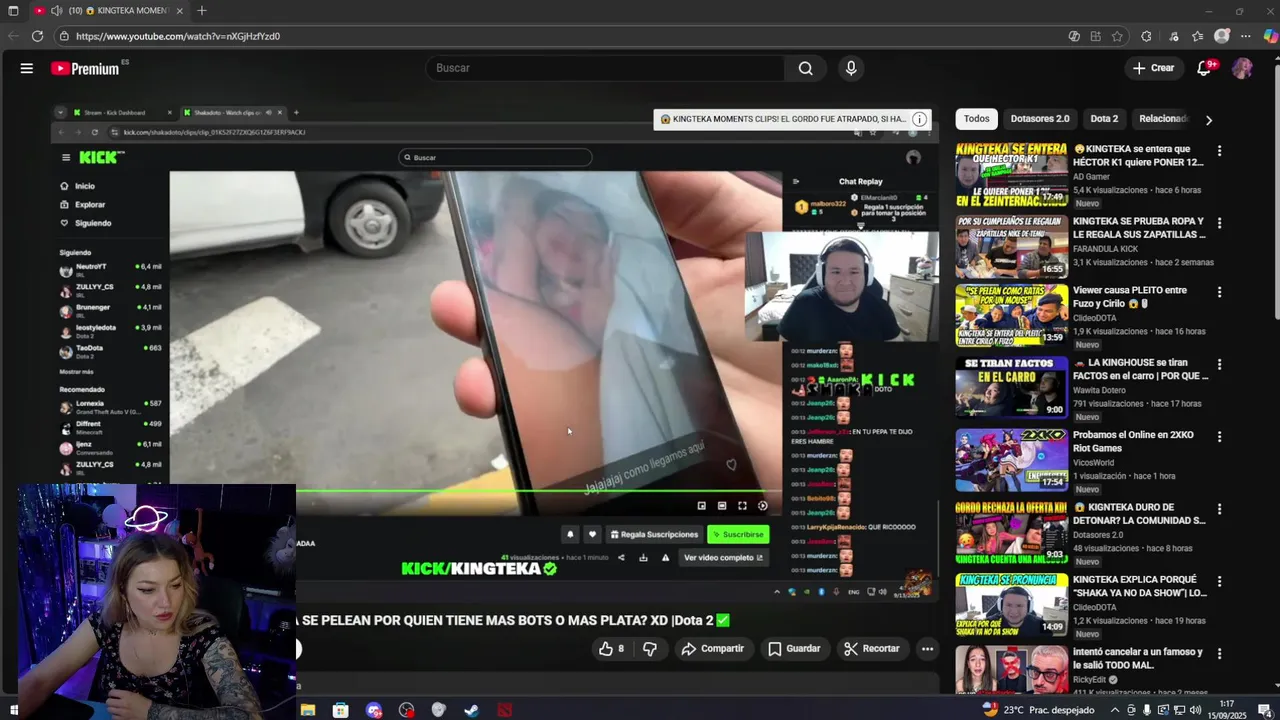Switch to the KINGTEKA MOMENTS browser tab
1280x720 pixels.
pos(110,11)
